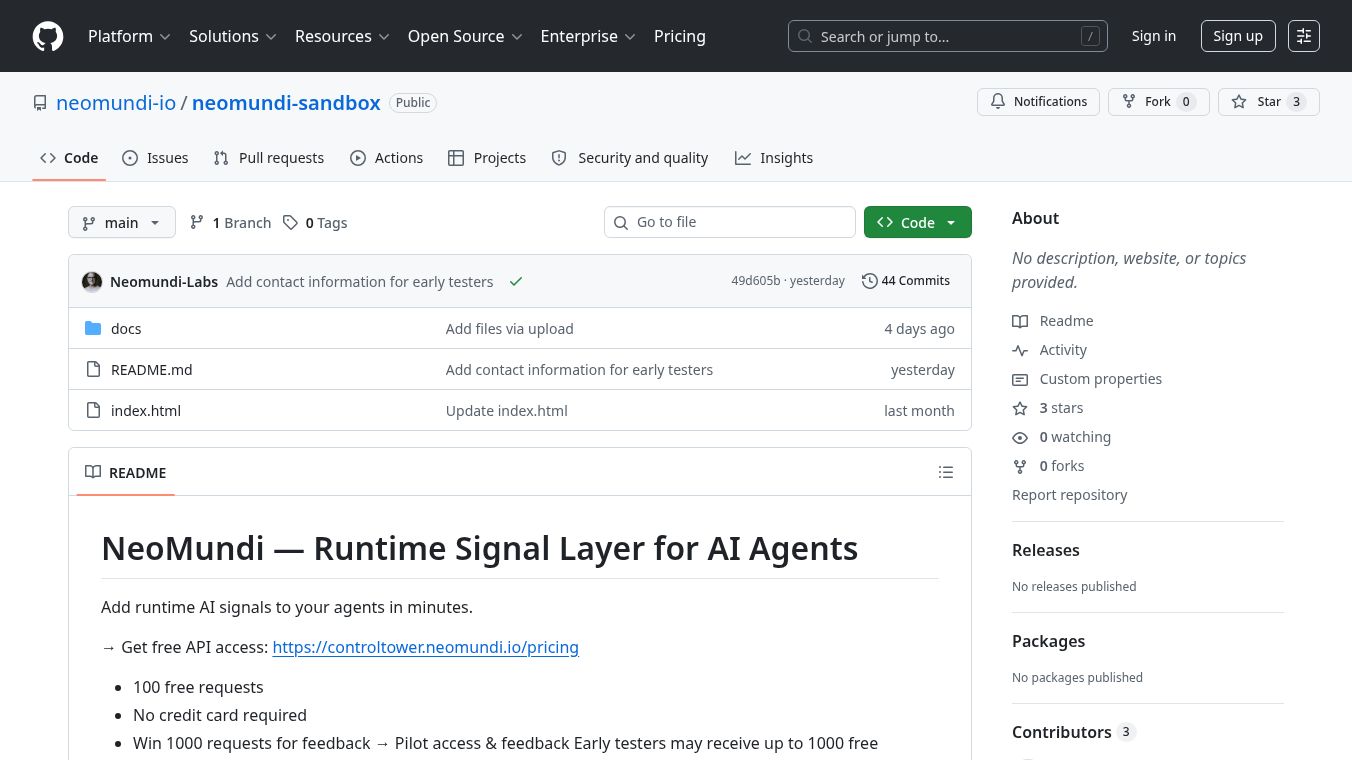Expand the Platform menu
Image resolution: width=1352 pixels, height=760 pixels.
click(129, 36)
